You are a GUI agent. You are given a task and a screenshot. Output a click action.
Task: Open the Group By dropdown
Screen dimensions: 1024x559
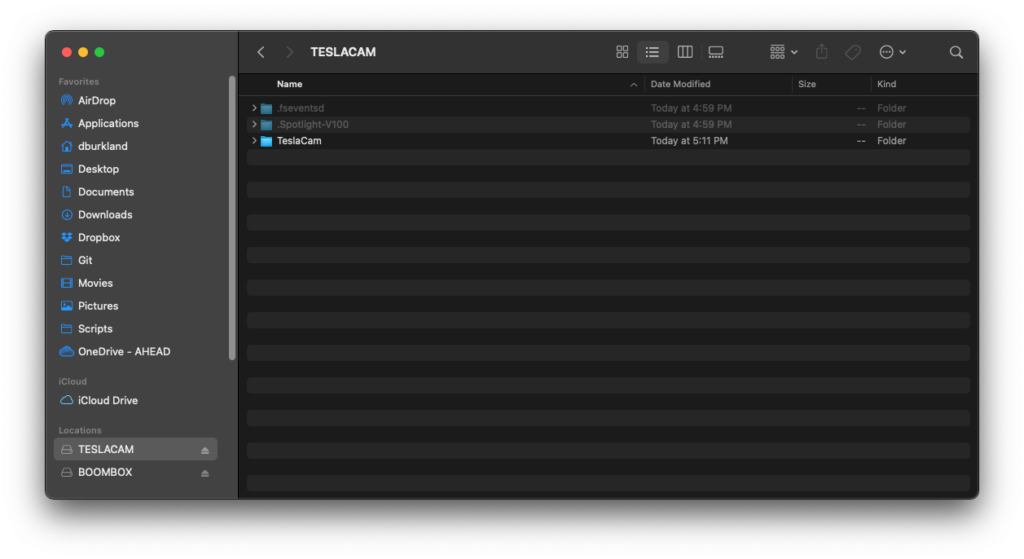click(x=783, y=52)
